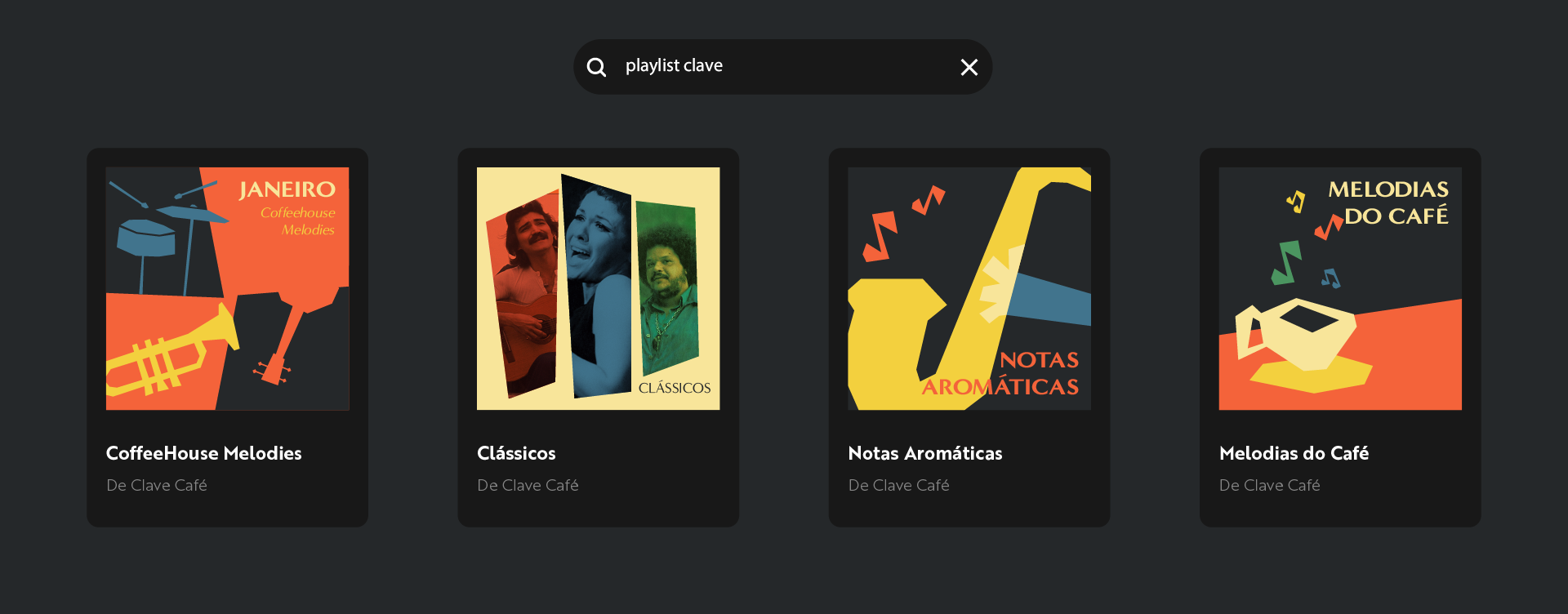1568x614 pixels.
Task: Select the 'Notas Aromáticas' playlist title
Action: (925, 453)
